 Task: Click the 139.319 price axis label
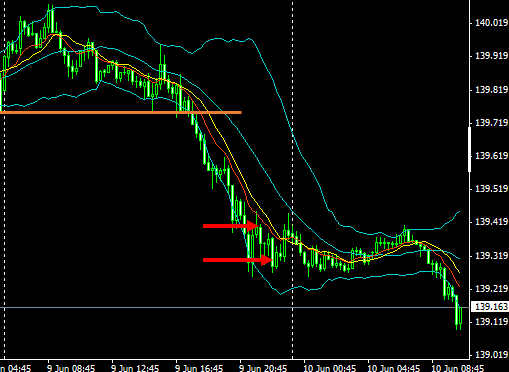pyautogui.click(x=491, y=256)
